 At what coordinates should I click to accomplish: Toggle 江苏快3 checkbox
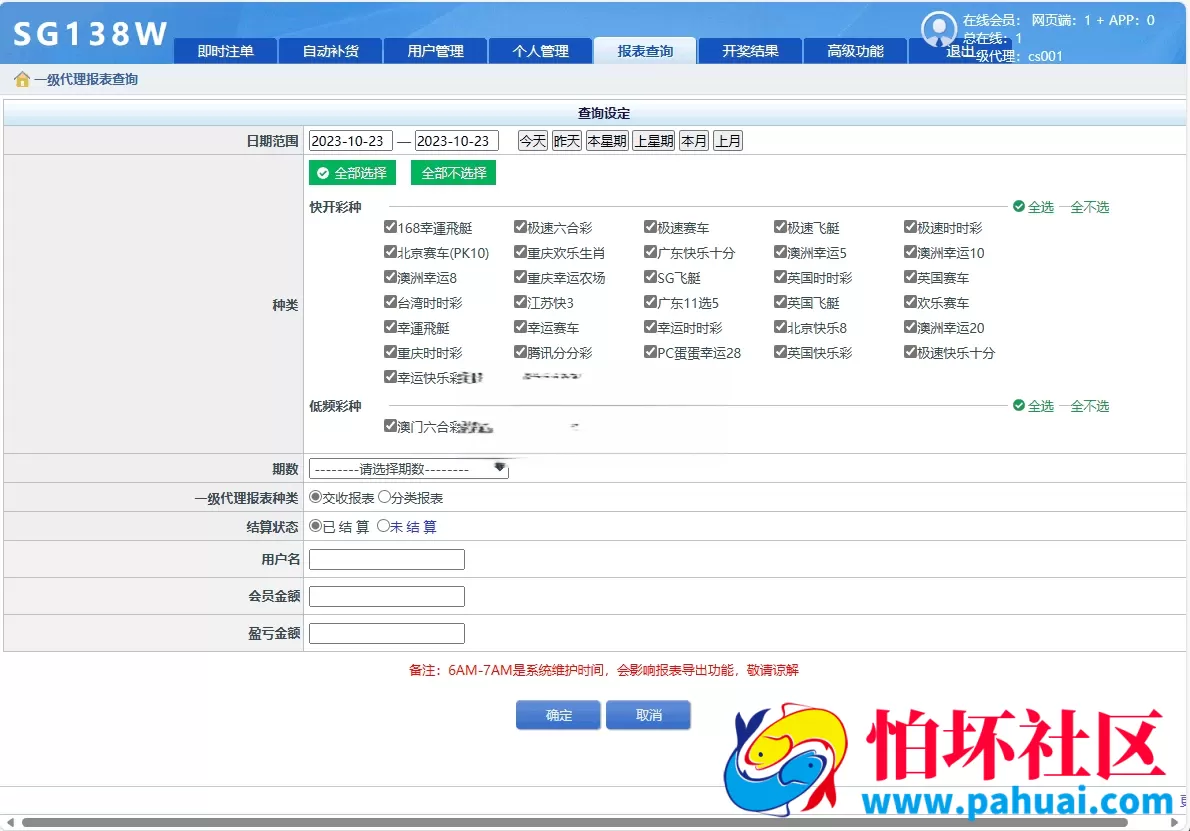point(520,302)
